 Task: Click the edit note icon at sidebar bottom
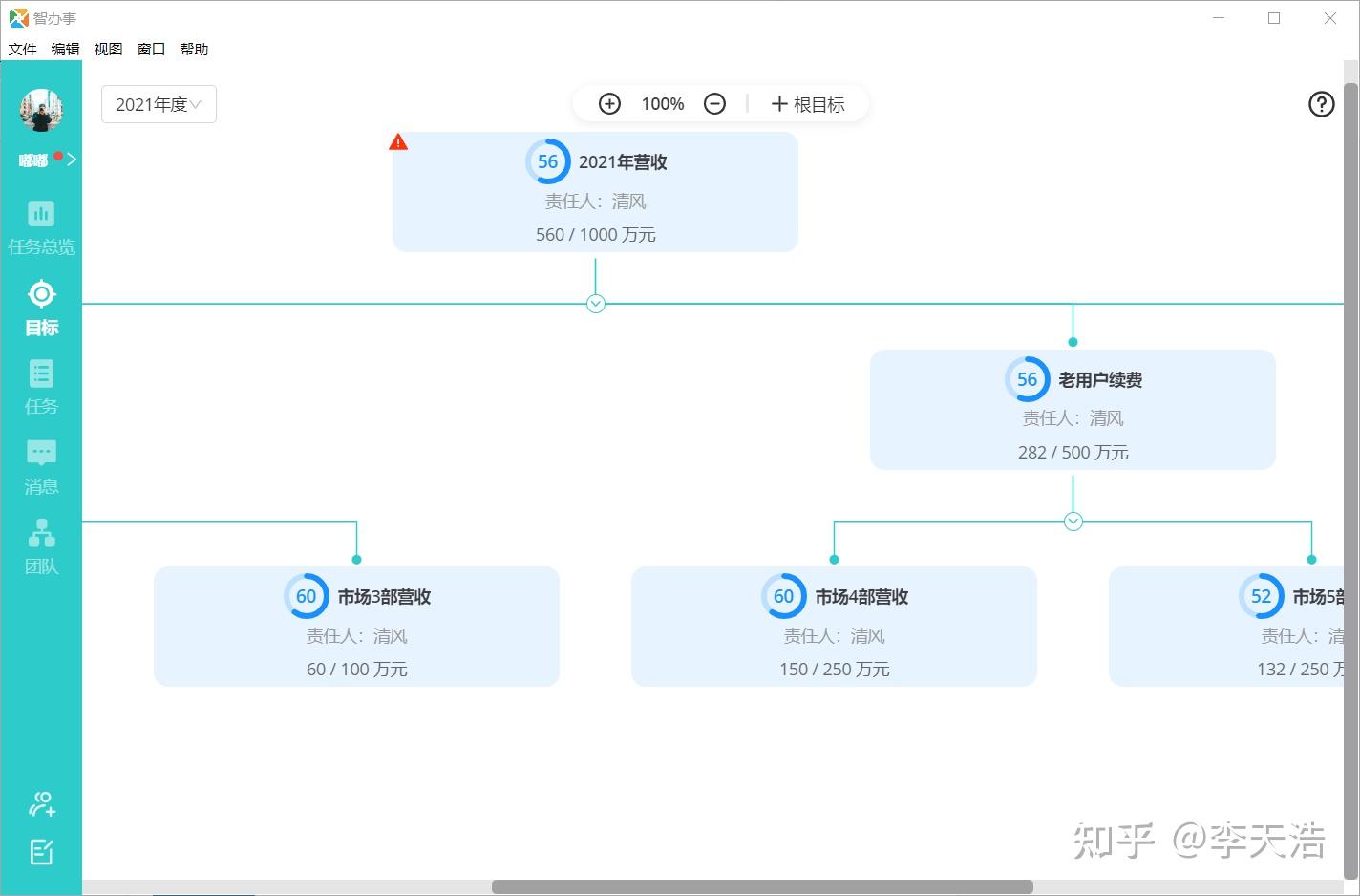[41, 851]
